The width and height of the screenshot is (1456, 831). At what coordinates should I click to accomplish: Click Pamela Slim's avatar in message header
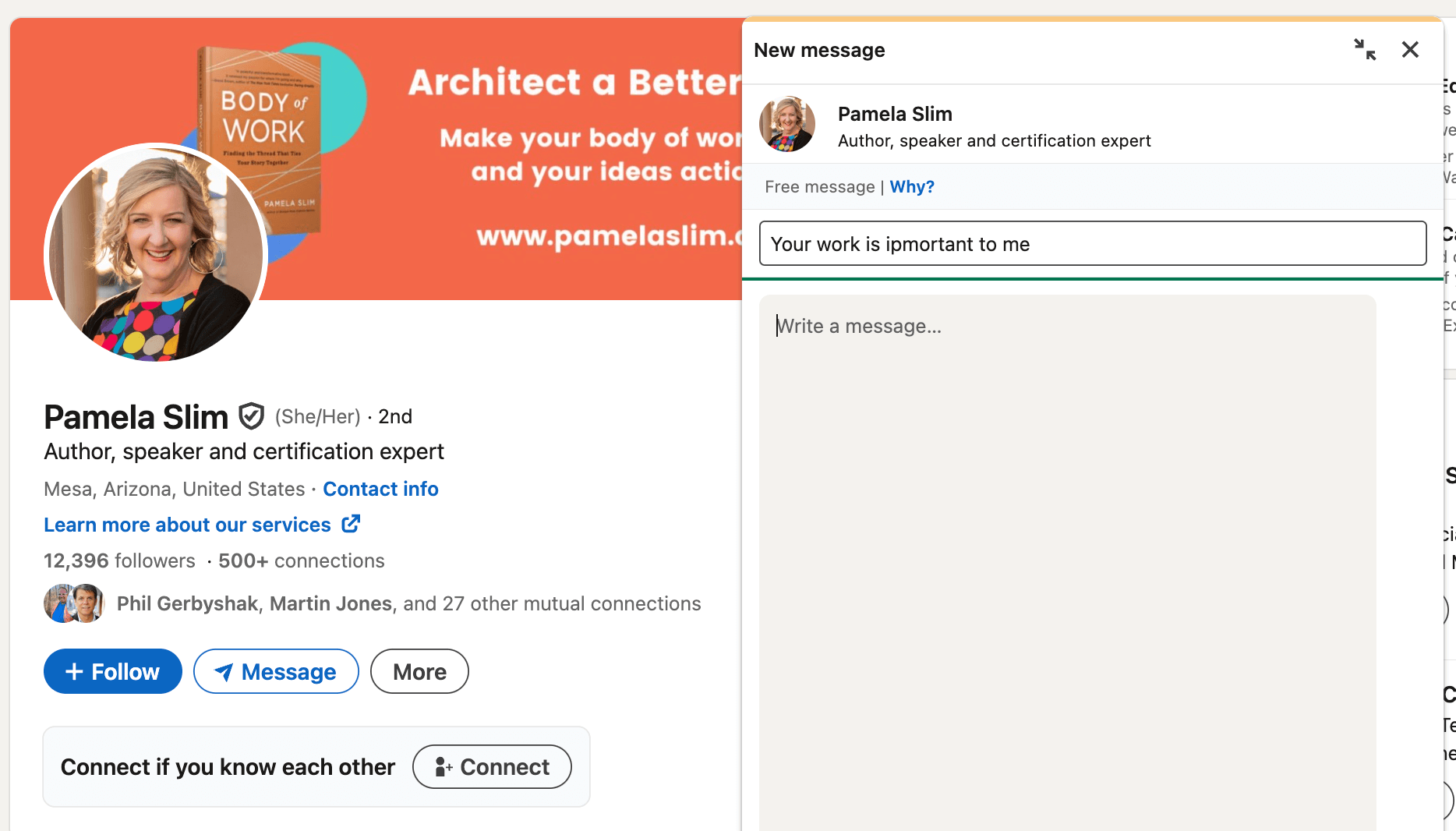pyautogui.click(x=787, y=125)
